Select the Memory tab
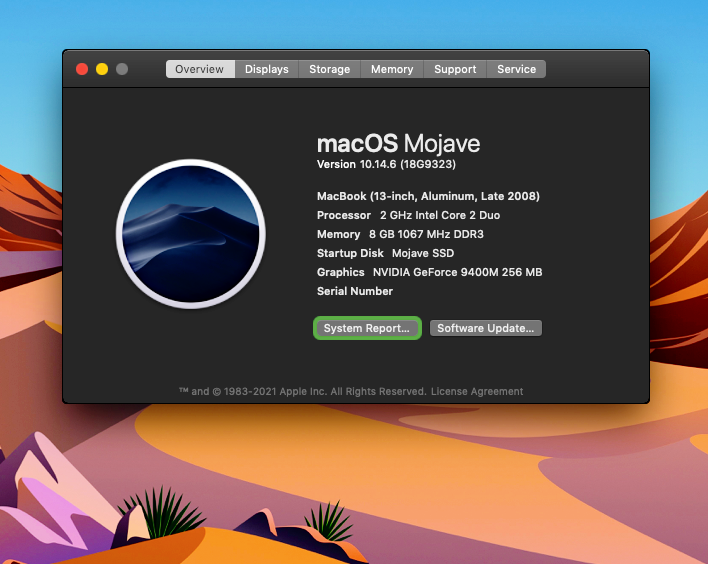Image resolution: width=708 pixels, height=564 pixels. tap(392, 69)
